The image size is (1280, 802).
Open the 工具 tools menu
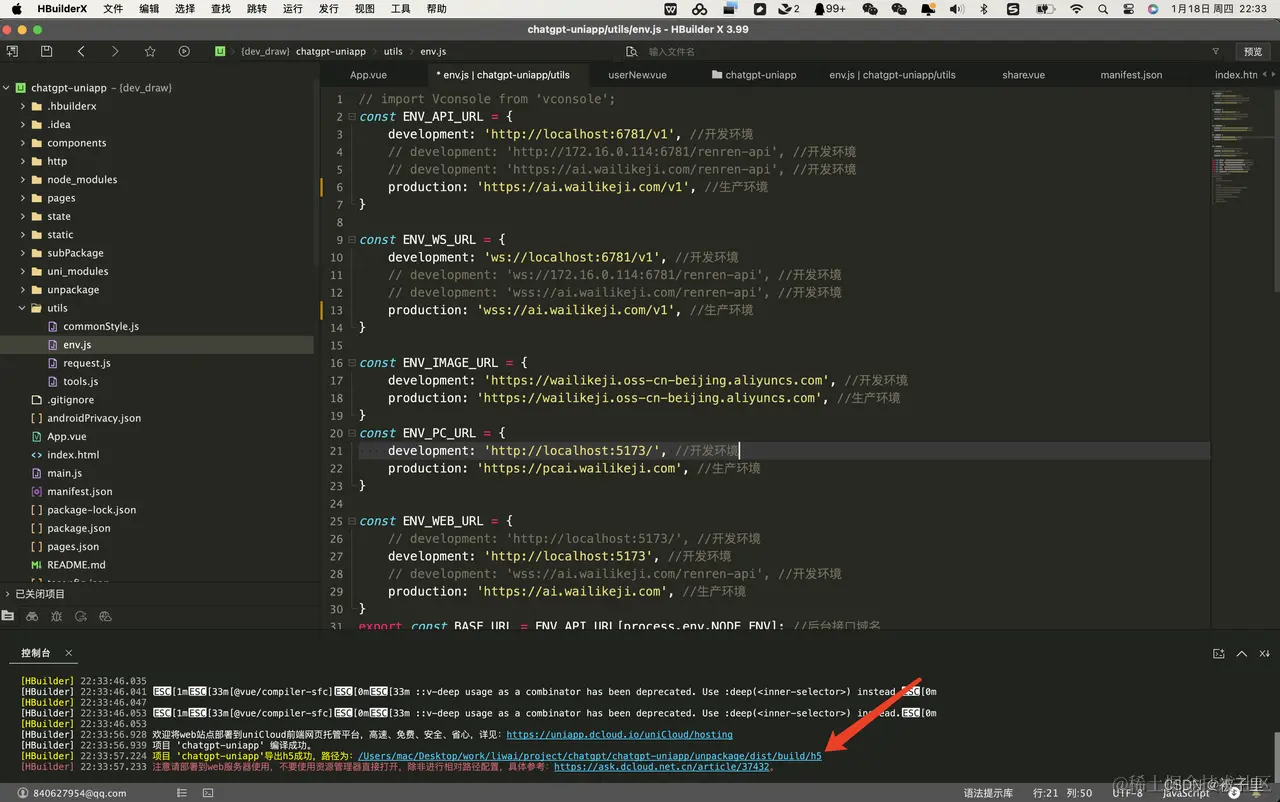[400, 9]
